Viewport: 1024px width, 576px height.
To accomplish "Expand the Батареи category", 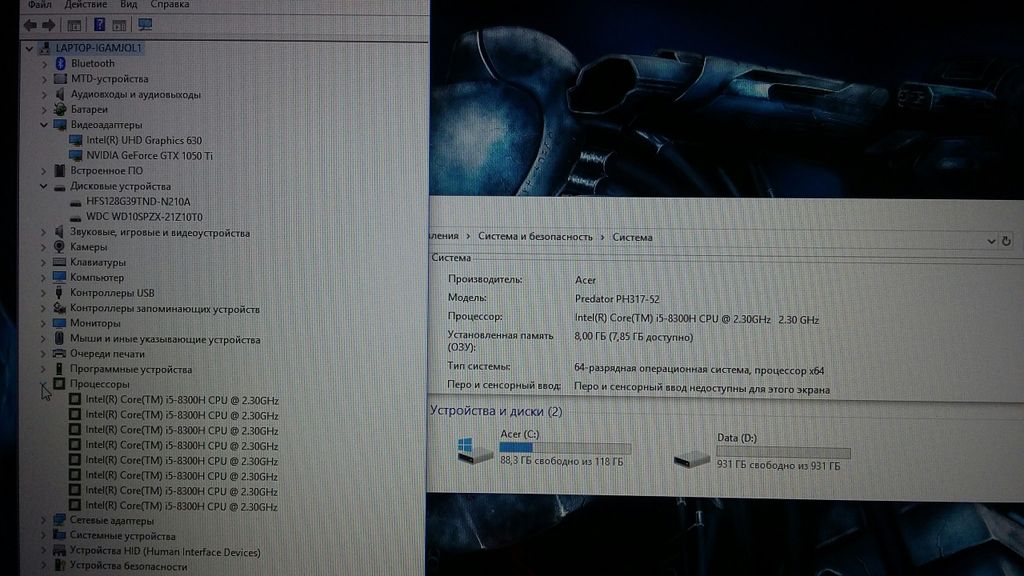I will click(44, 110).
